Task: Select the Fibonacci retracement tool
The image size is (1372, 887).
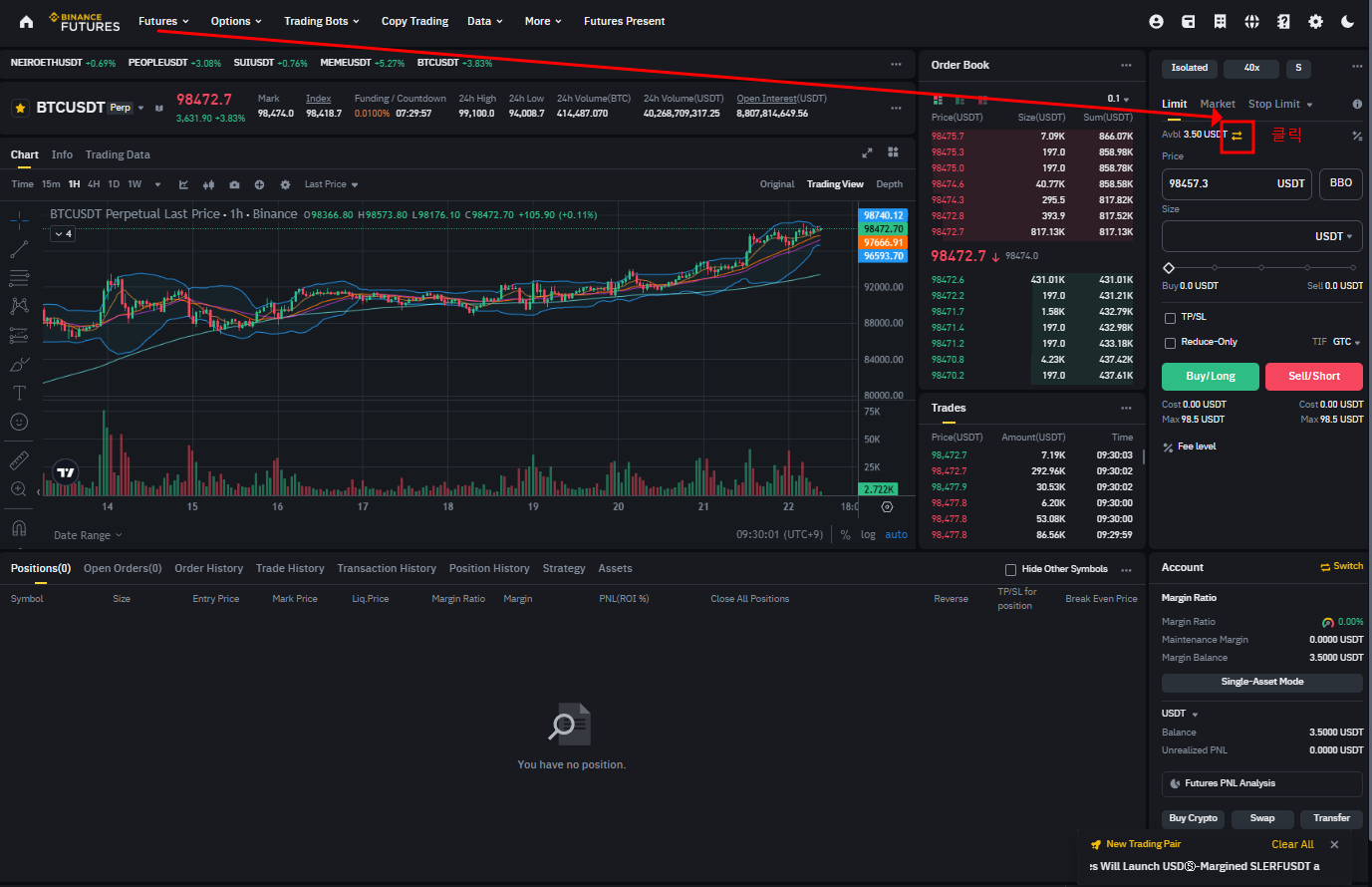Action: 19,278
